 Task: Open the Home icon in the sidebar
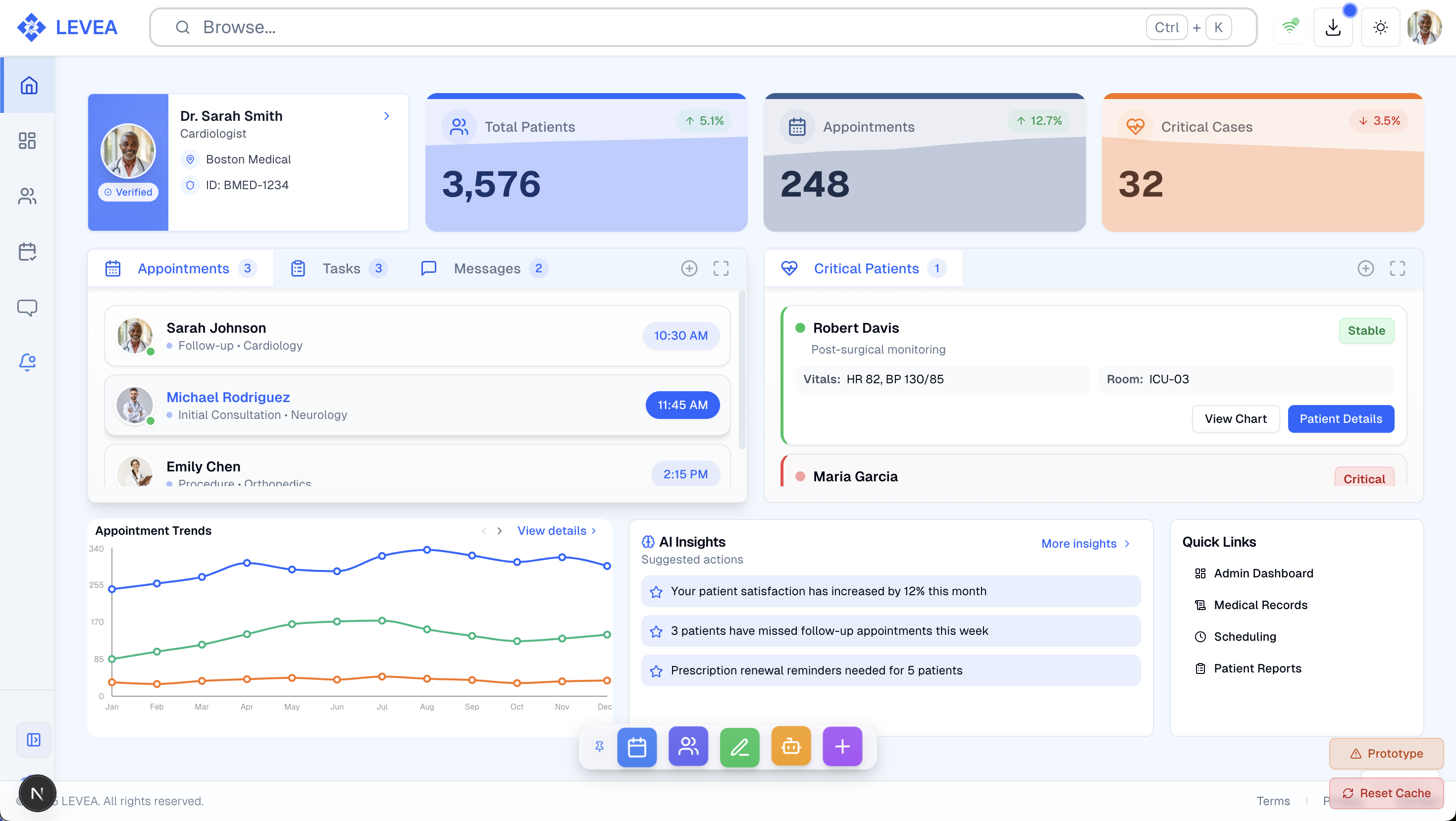28,85
